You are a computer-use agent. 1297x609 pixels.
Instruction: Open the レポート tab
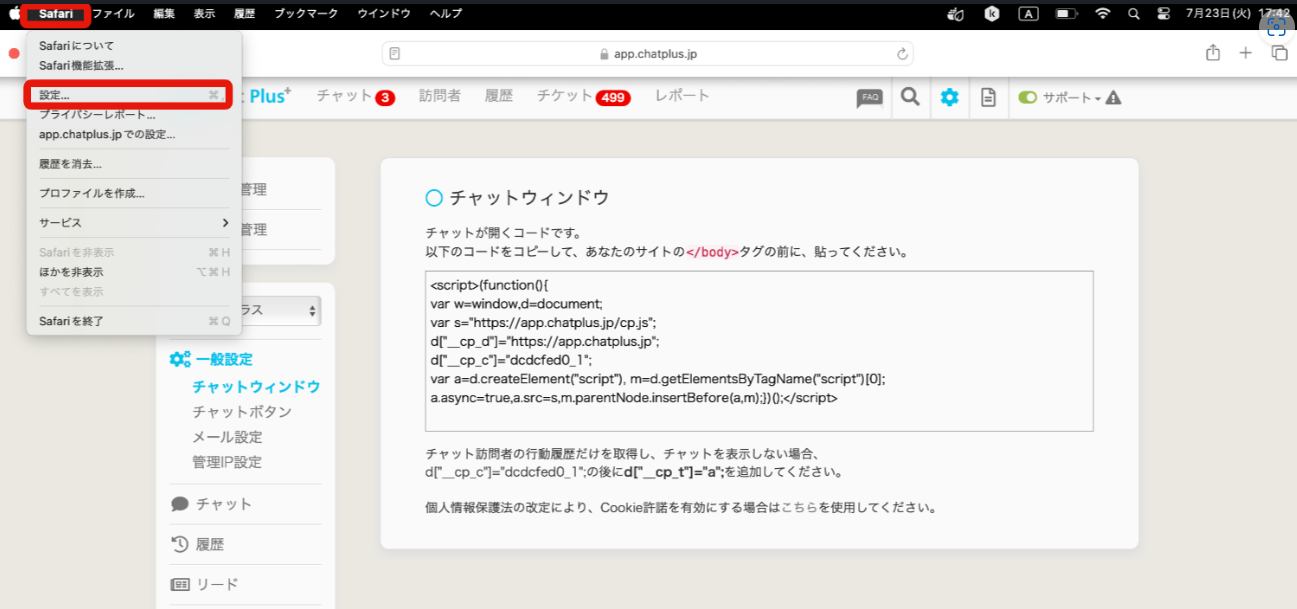coord(682,96)
